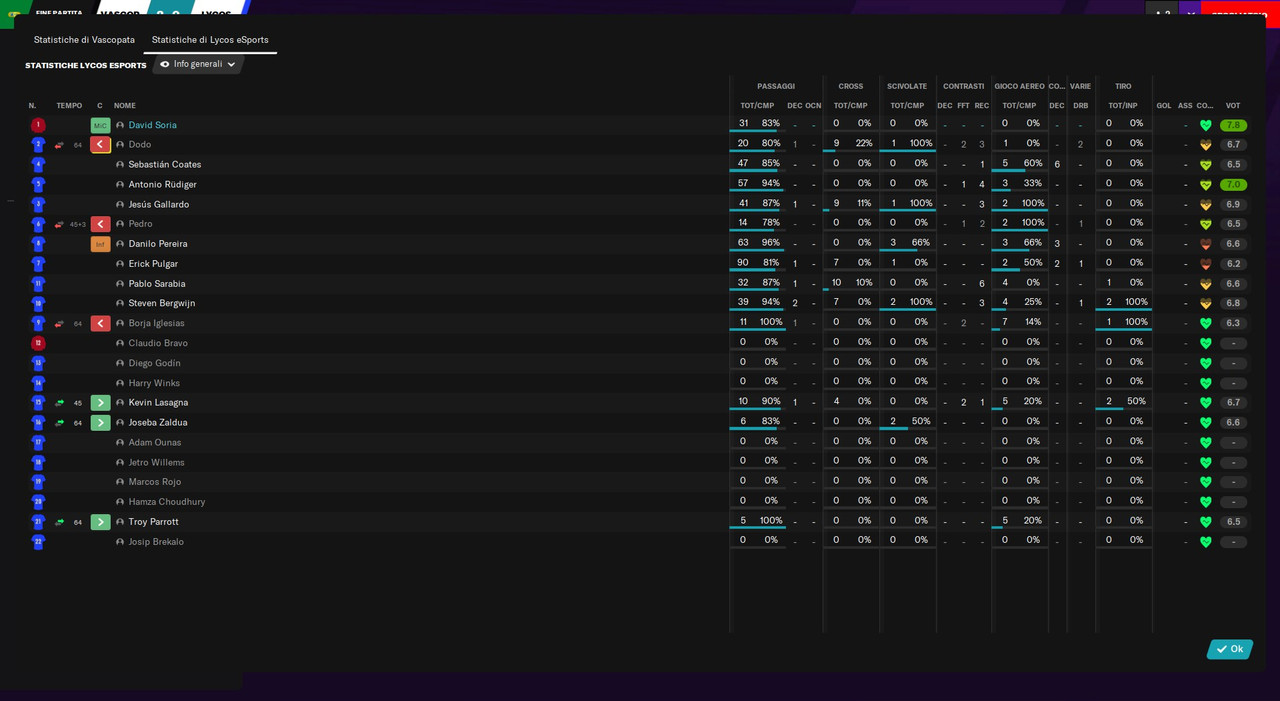Click the info icon beside Jesús Gallardo

(120, 204)
